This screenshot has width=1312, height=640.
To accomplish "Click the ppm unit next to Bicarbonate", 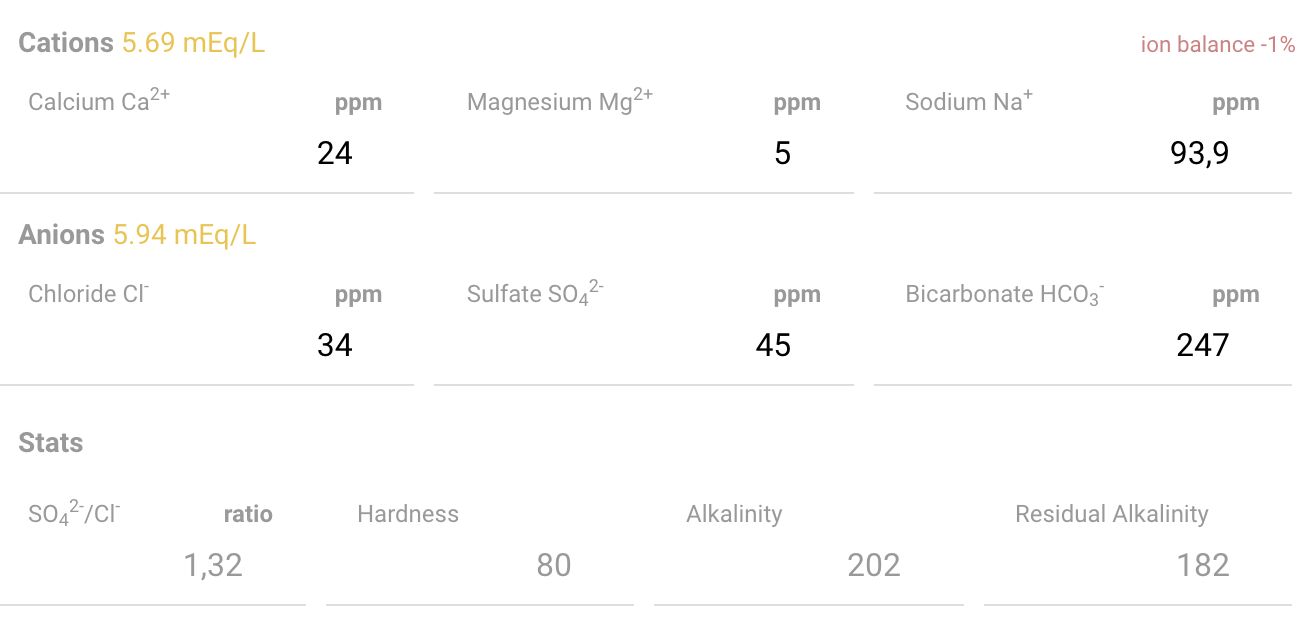I will (1236, 295).
